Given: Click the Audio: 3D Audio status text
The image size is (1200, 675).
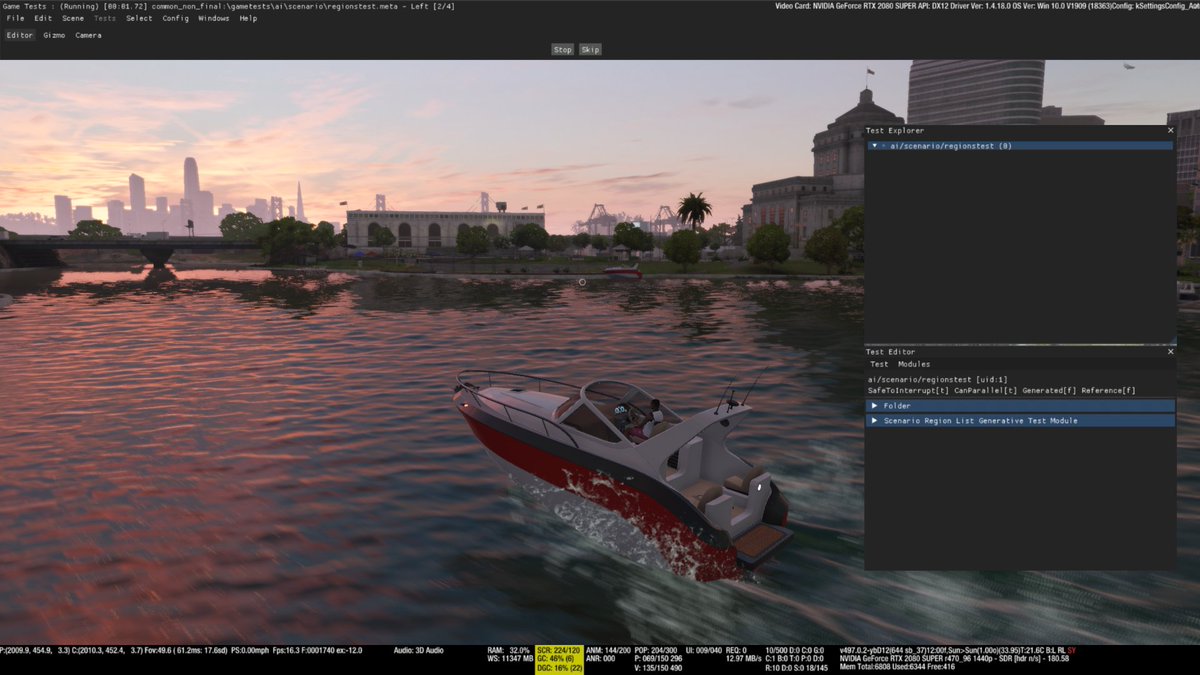Looking at the screenshot, I should 418,650.
